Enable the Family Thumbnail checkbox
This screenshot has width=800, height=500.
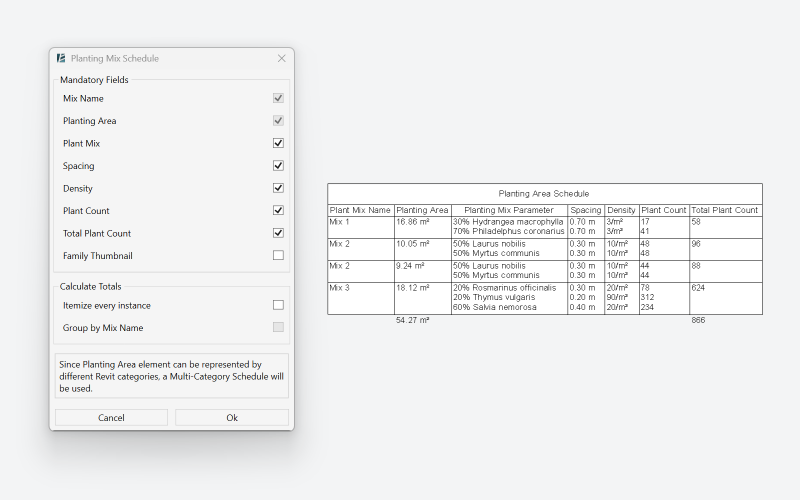pos(278,256)
